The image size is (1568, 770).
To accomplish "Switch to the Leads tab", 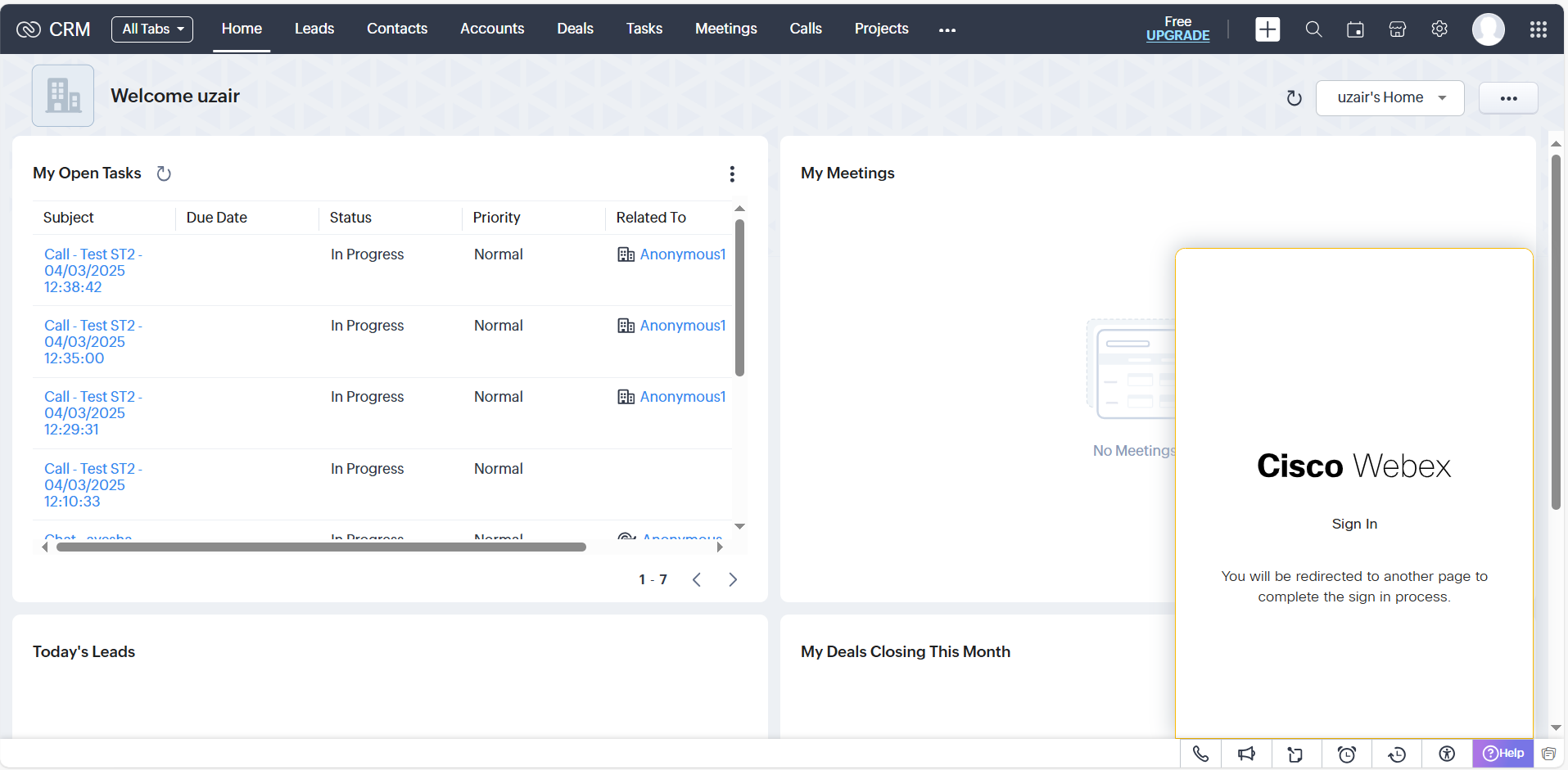I will [x=314, y=29].
